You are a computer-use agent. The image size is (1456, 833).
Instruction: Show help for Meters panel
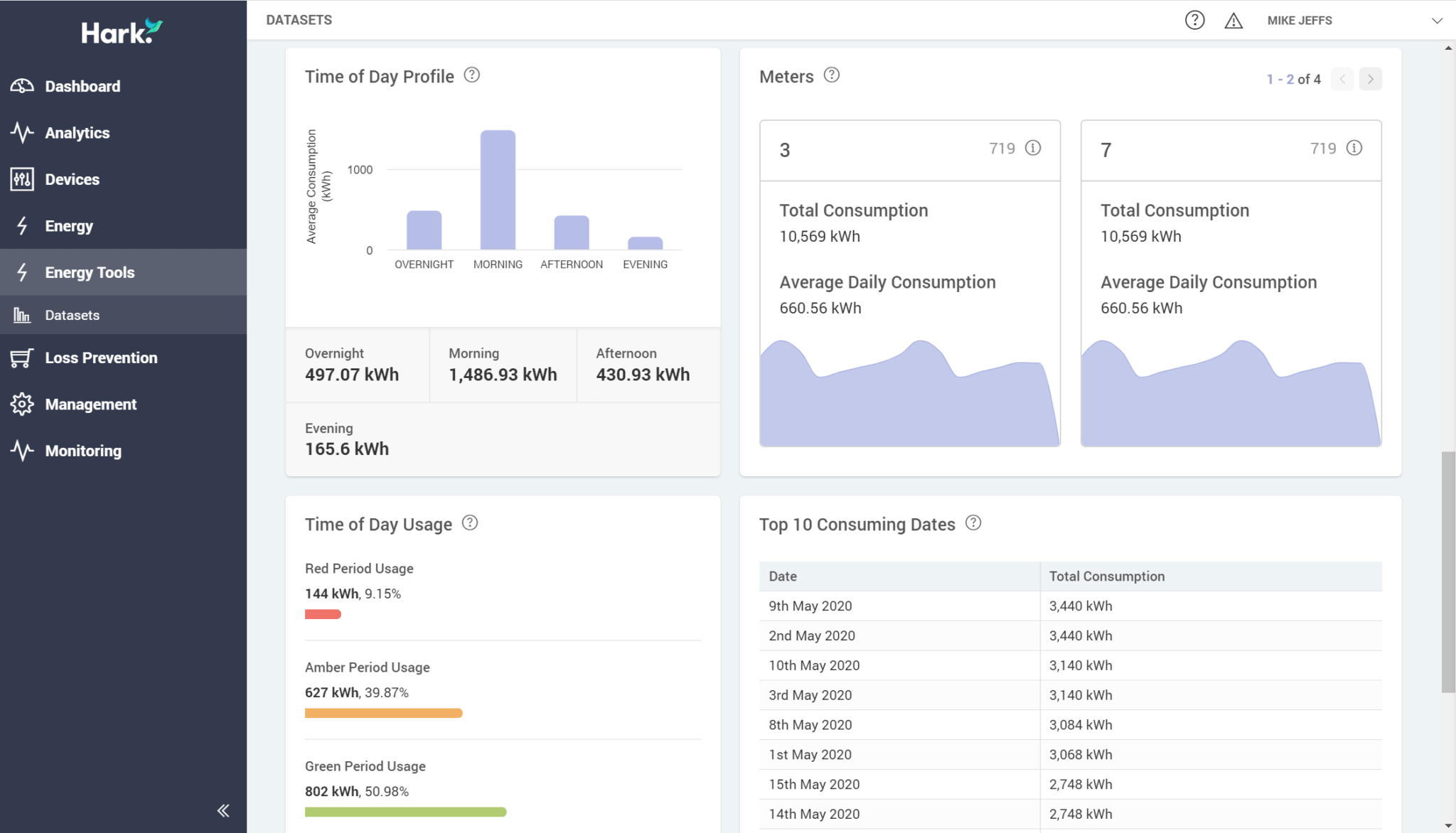(831, 75)
